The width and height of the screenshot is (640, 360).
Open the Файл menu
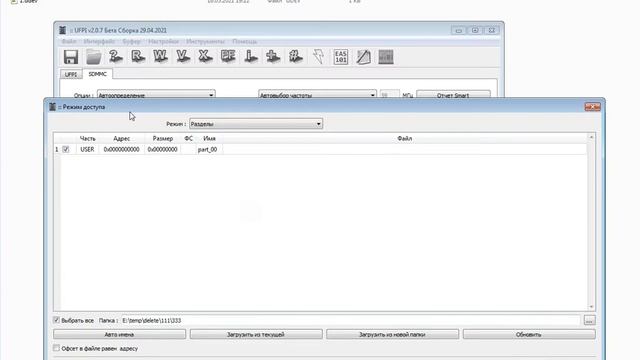tap(69, 42)
